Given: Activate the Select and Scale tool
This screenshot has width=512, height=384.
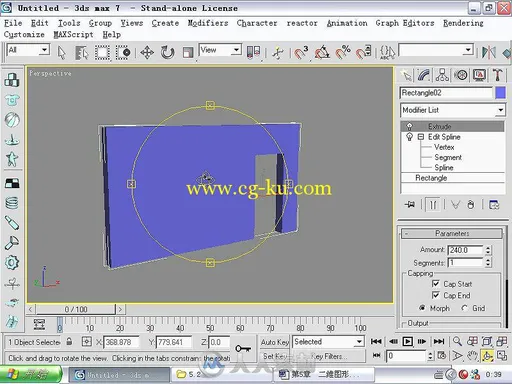Looking at the screenshot, I should click(188, 53).
